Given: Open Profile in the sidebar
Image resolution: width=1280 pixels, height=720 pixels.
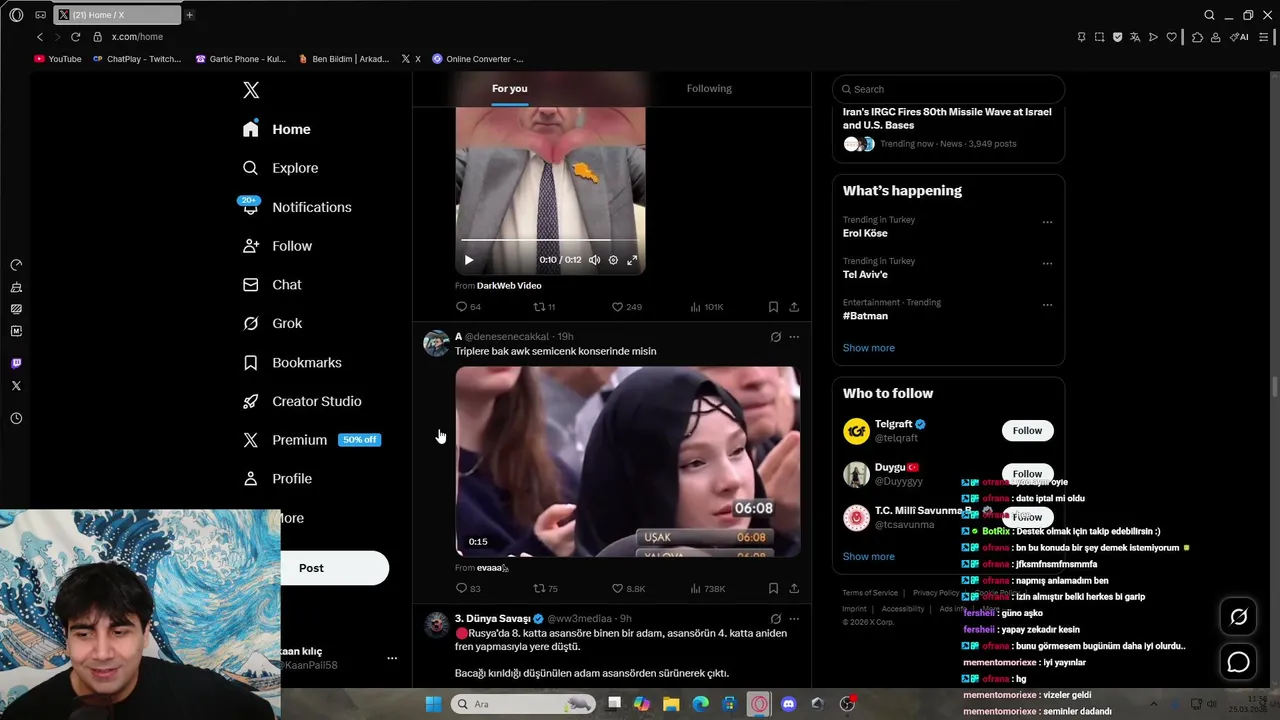Looking at the screenshot, I should point(278,479).
